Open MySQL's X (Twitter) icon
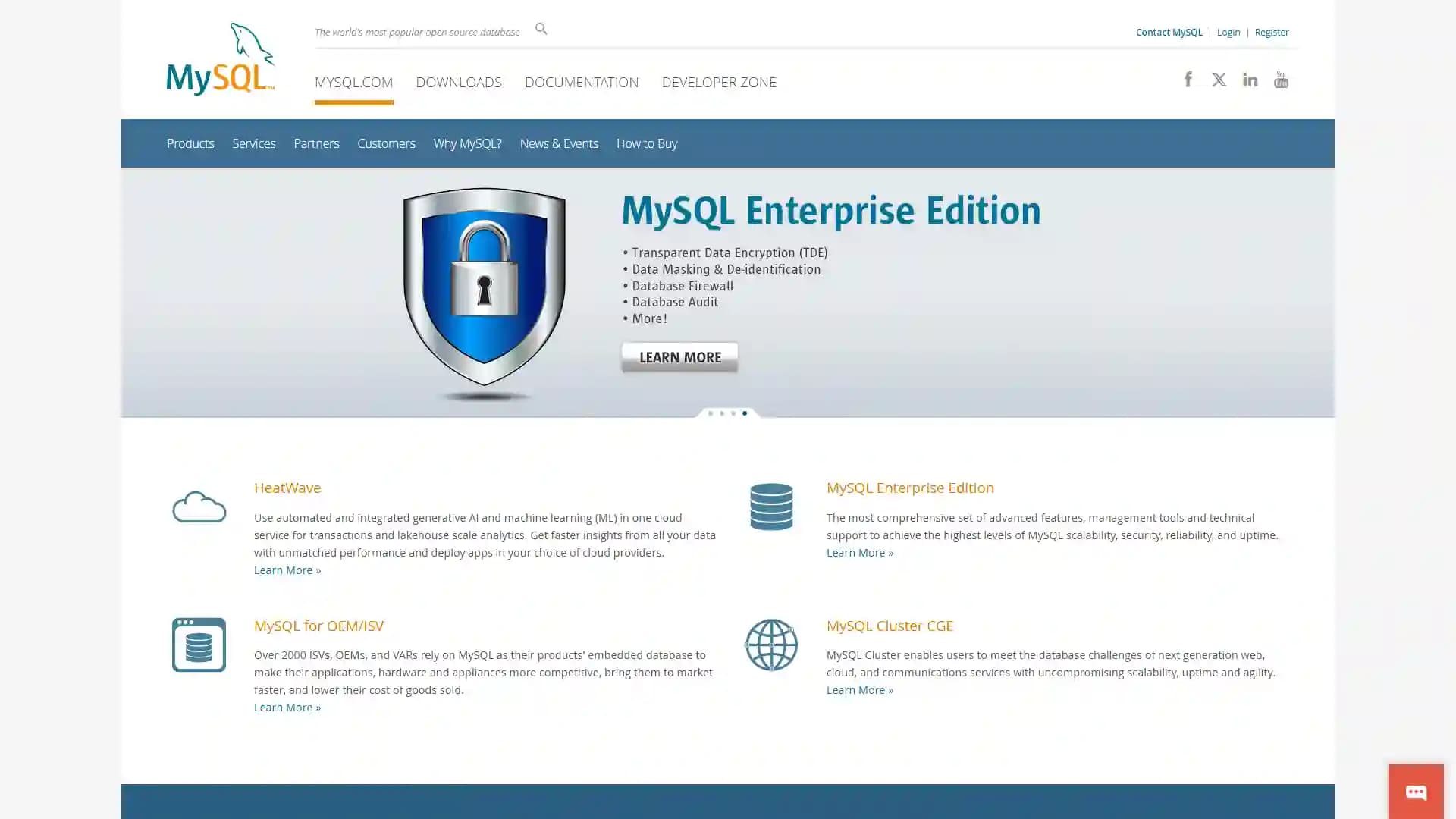The image size is (1456, 819). 1219,79
